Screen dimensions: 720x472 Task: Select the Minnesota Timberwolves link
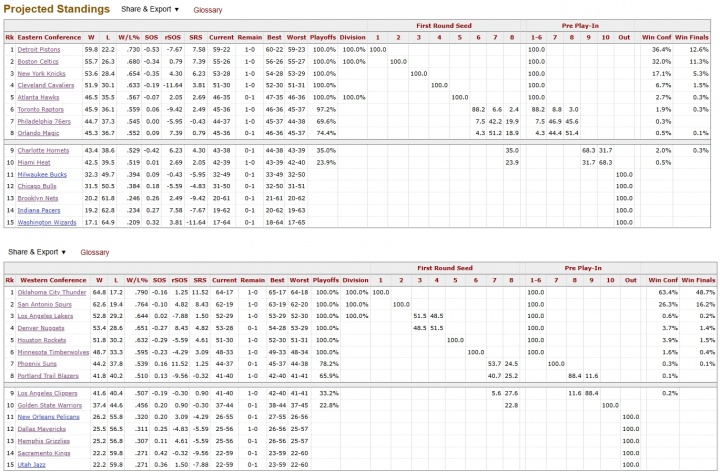click(x=54, y=352)
